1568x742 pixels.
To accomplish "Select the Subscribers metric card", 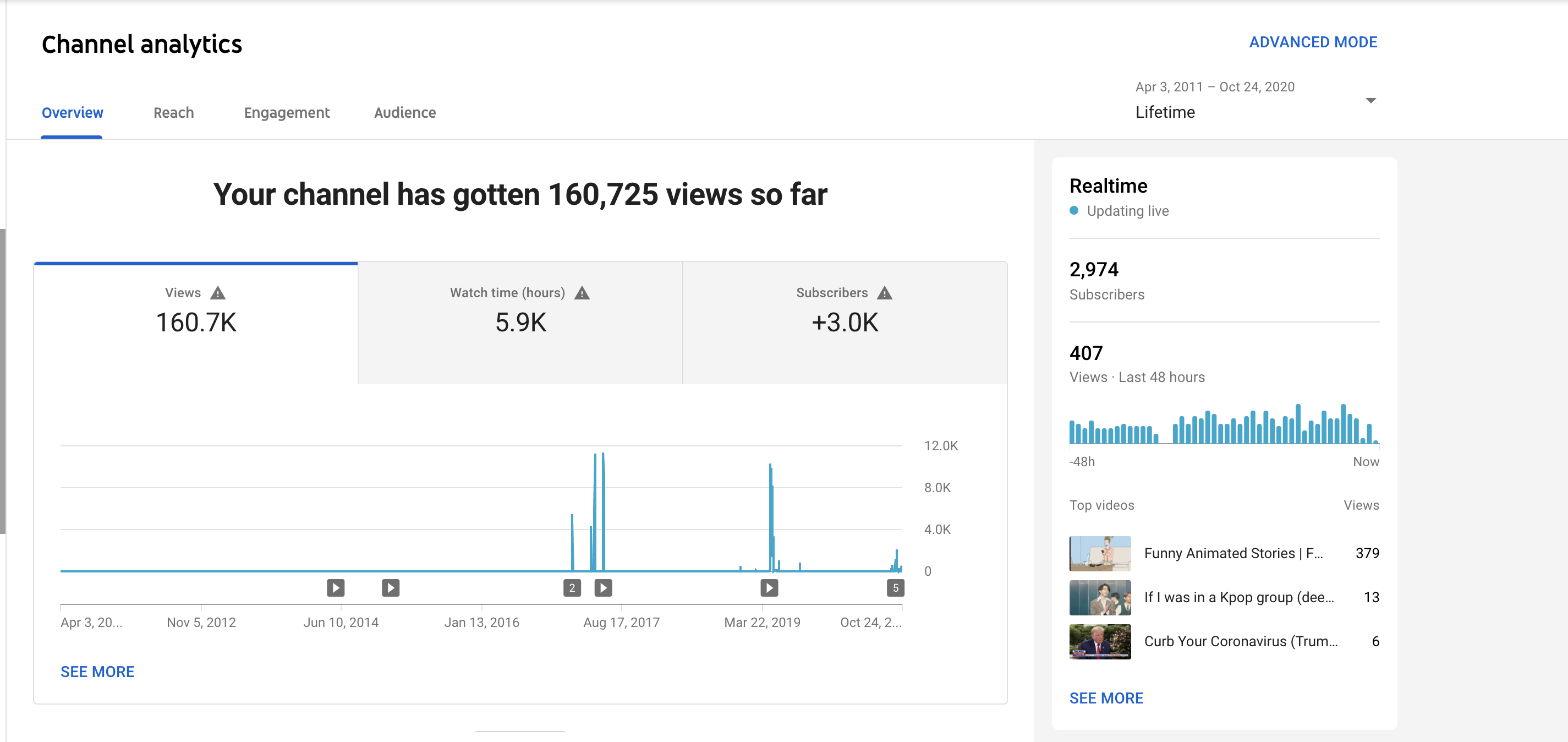I will point(845,322).
